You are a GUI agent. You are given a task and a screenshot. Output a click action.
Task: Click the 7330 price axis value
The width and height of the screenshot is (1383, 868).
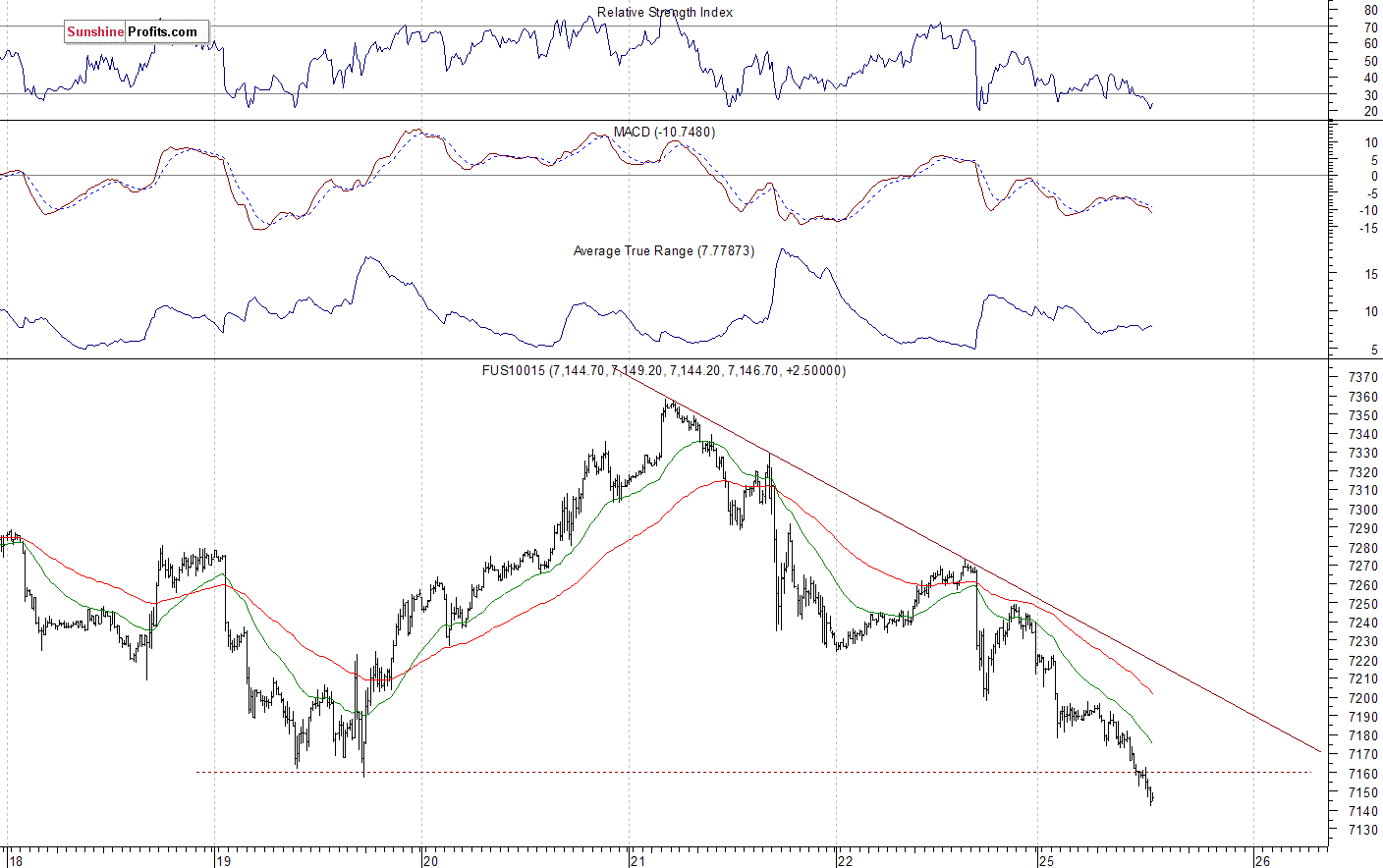(x=1362, y=453)
